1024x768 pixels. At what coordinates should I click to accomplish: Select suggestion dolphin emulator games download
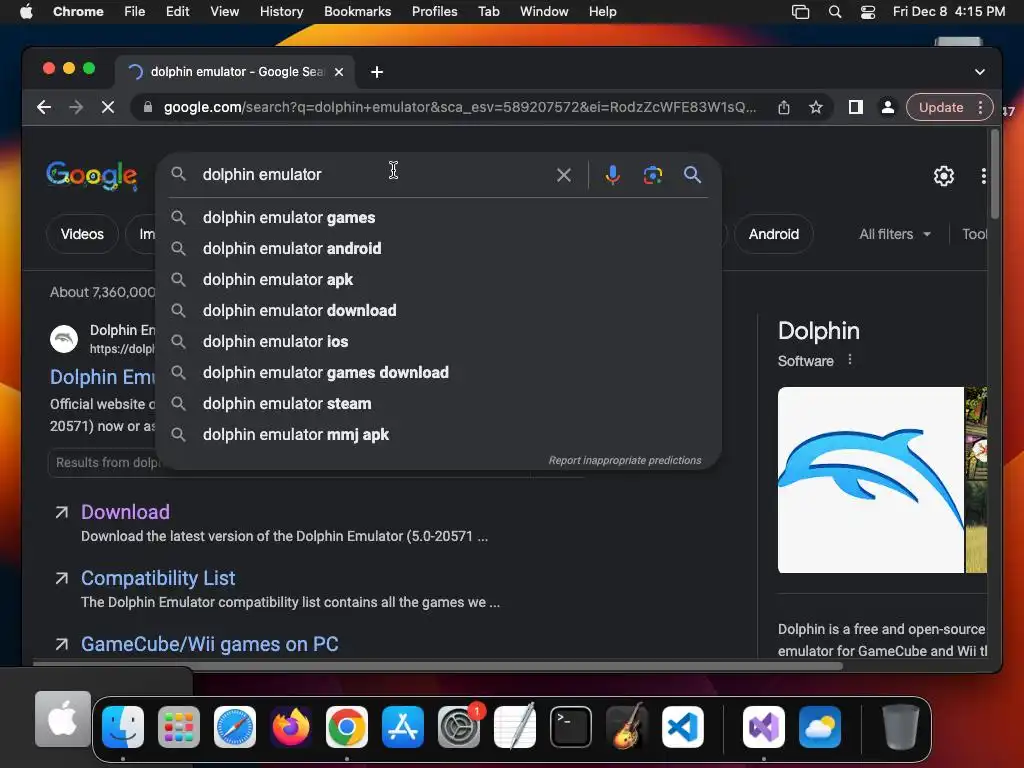tap(438, 372)
